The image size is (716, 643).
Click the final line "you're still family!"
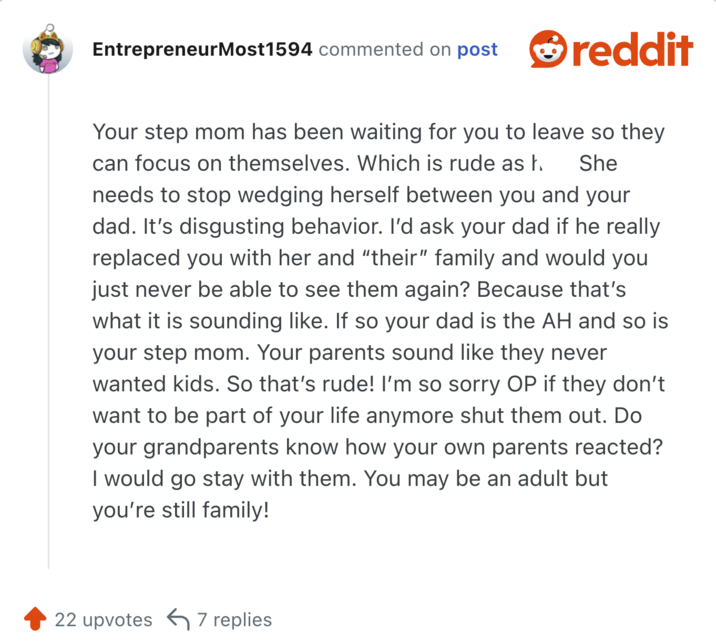click(181, 510)
